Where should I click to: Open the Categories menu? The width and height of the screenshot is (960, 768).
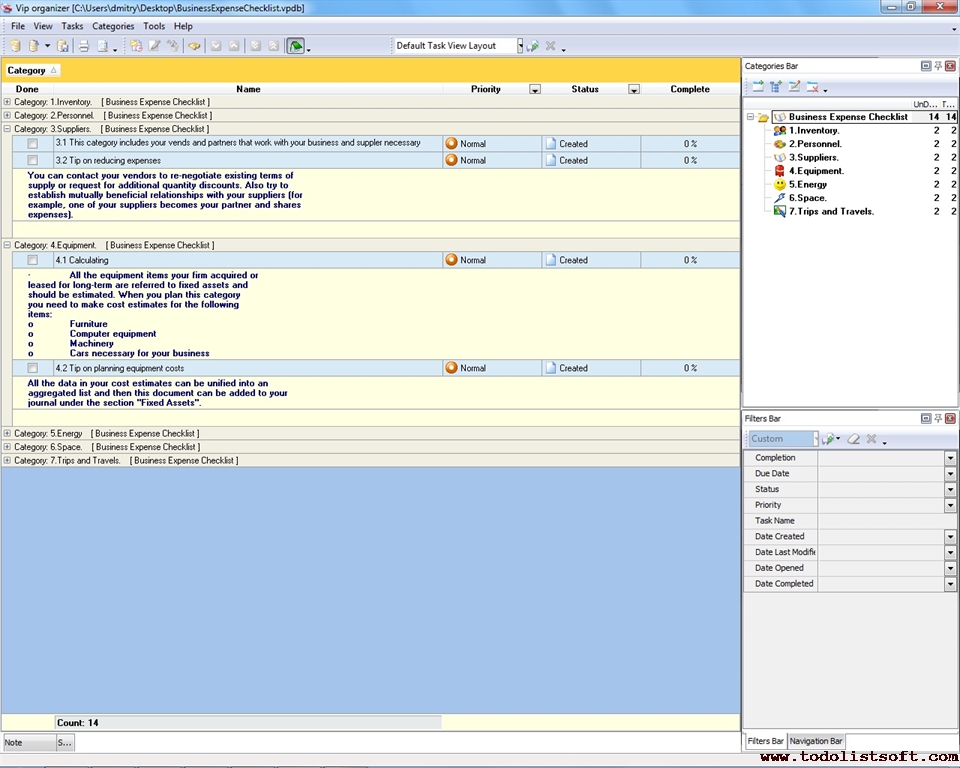pos(113,26)
